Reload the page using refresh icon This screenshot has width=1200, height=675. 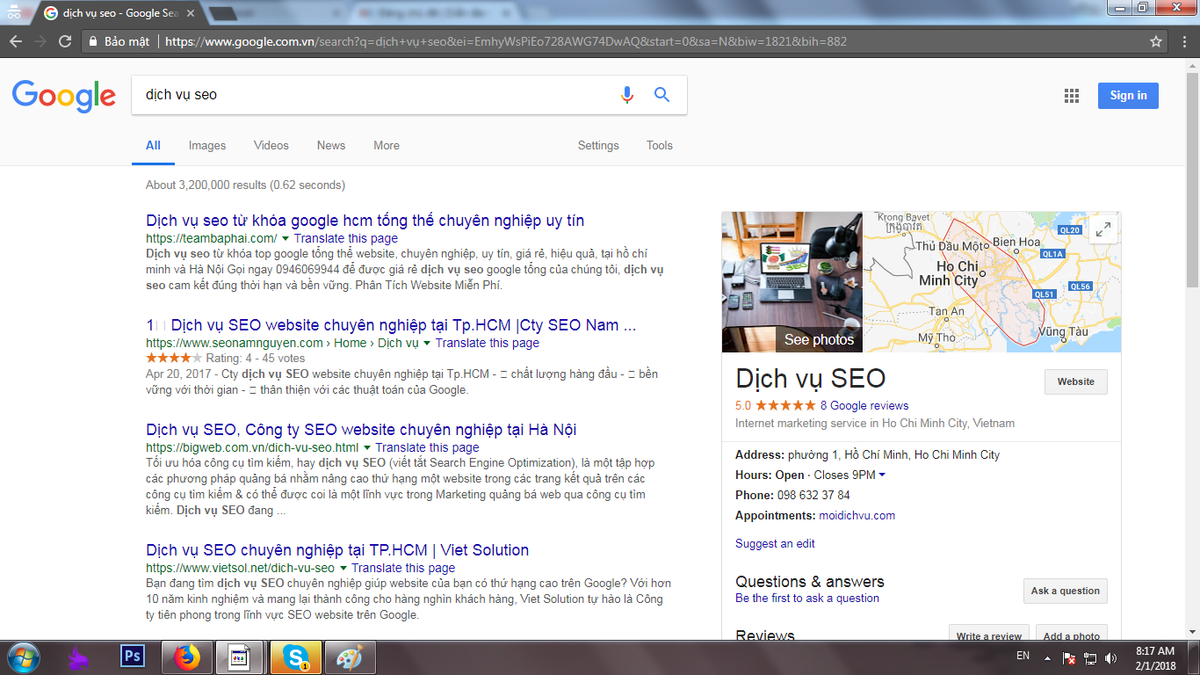65,42
